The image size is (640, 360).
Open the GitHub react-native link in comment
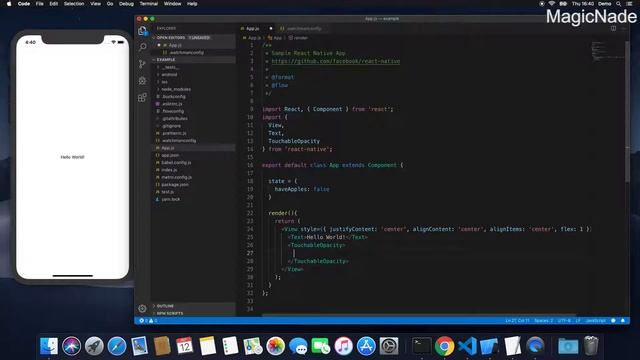(x=336, y=61)
